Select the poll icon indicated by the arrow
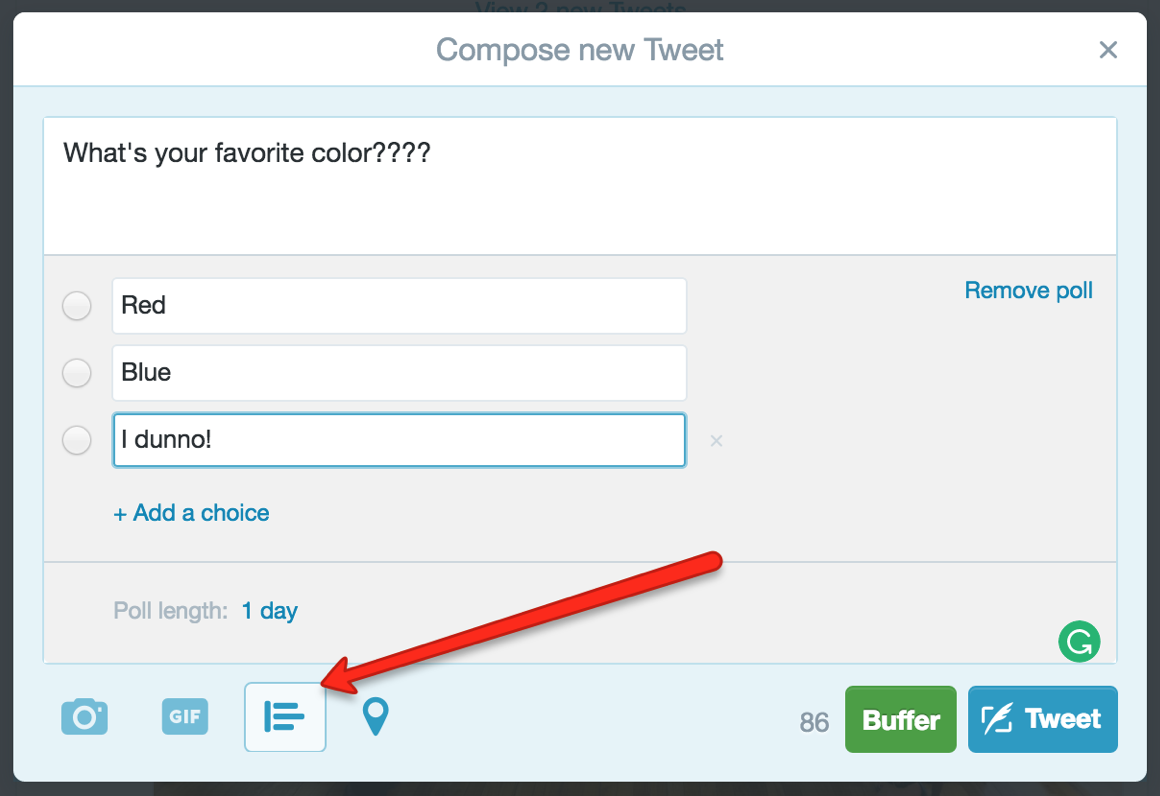 pos(285,717)
